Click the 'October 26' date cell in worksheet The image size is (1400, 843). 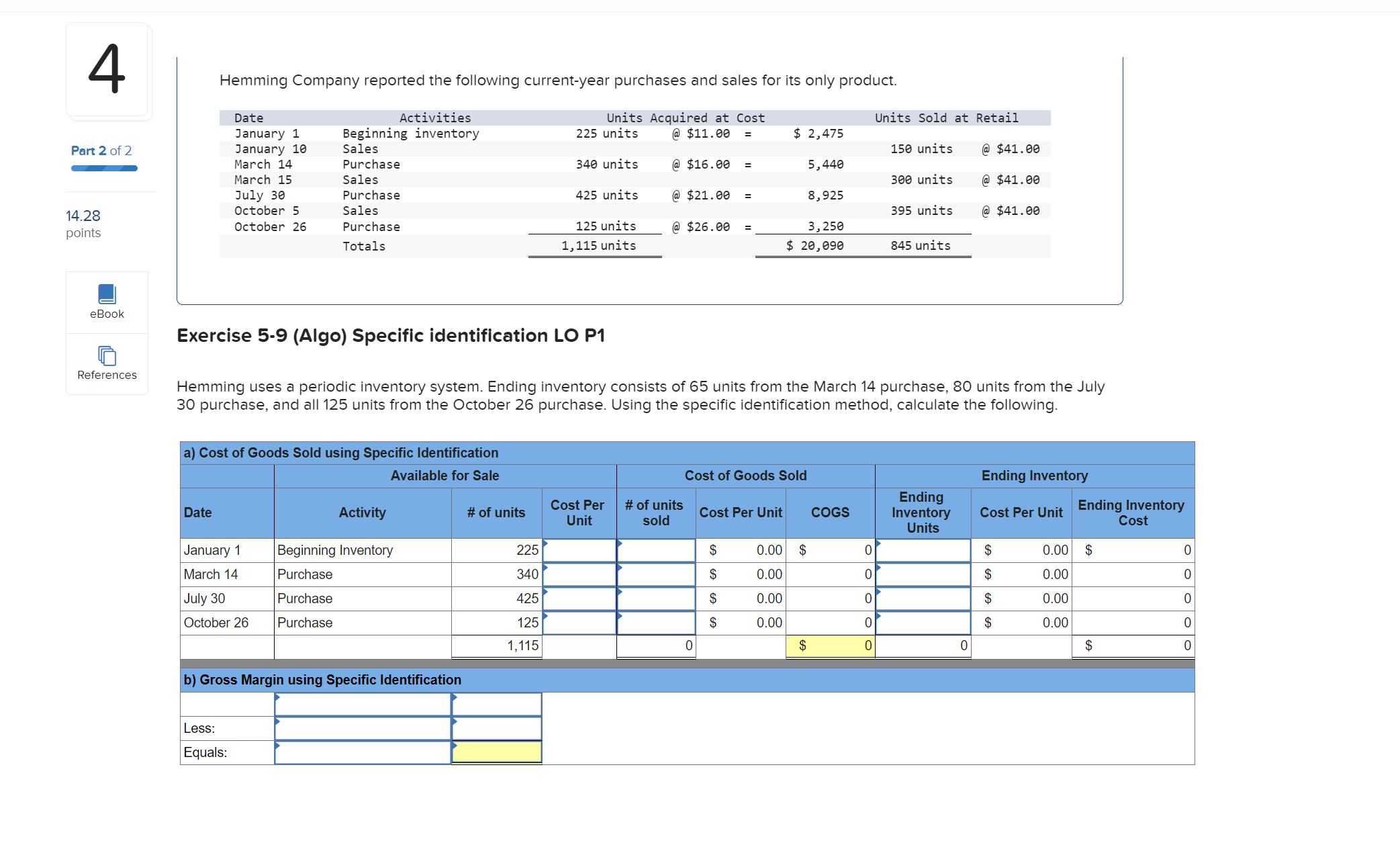tap(227, 623)
